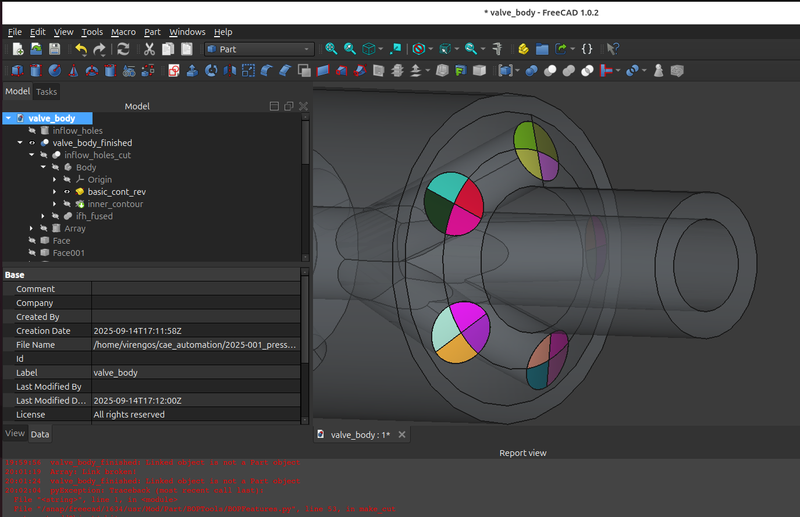Image resolution: width=800 pixels, height=517 pixels.
Task: Click the Cut scissors icon
Action: tap(149, 49)
